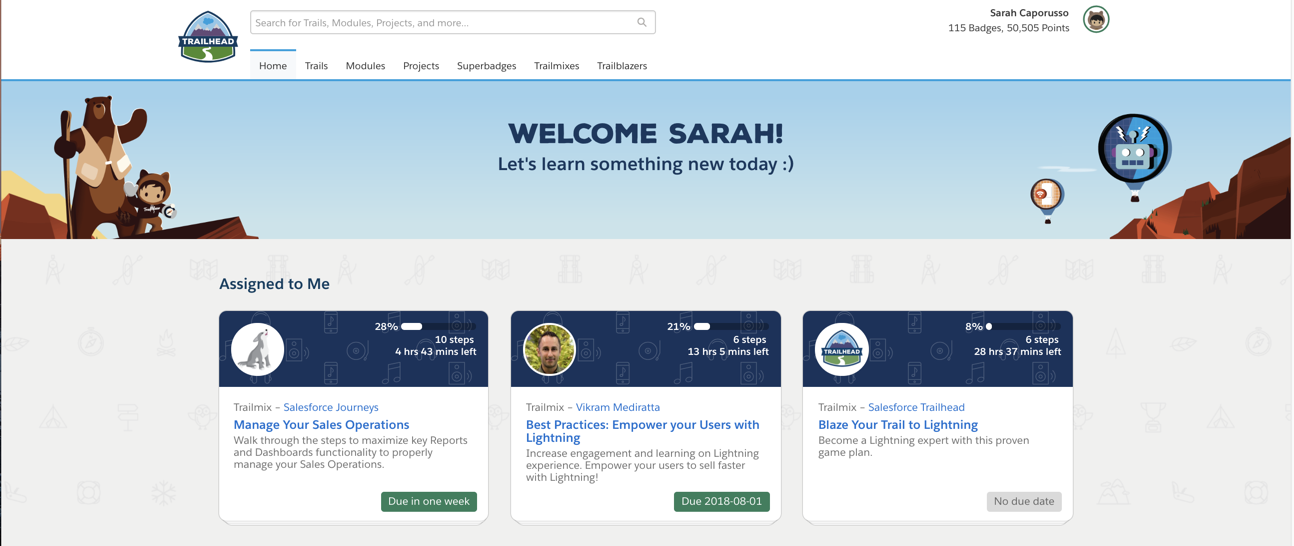Open Blaze Your Trail to Lightning link
1294x546 pixels.
pyautogui.click(x=897, y=425)
